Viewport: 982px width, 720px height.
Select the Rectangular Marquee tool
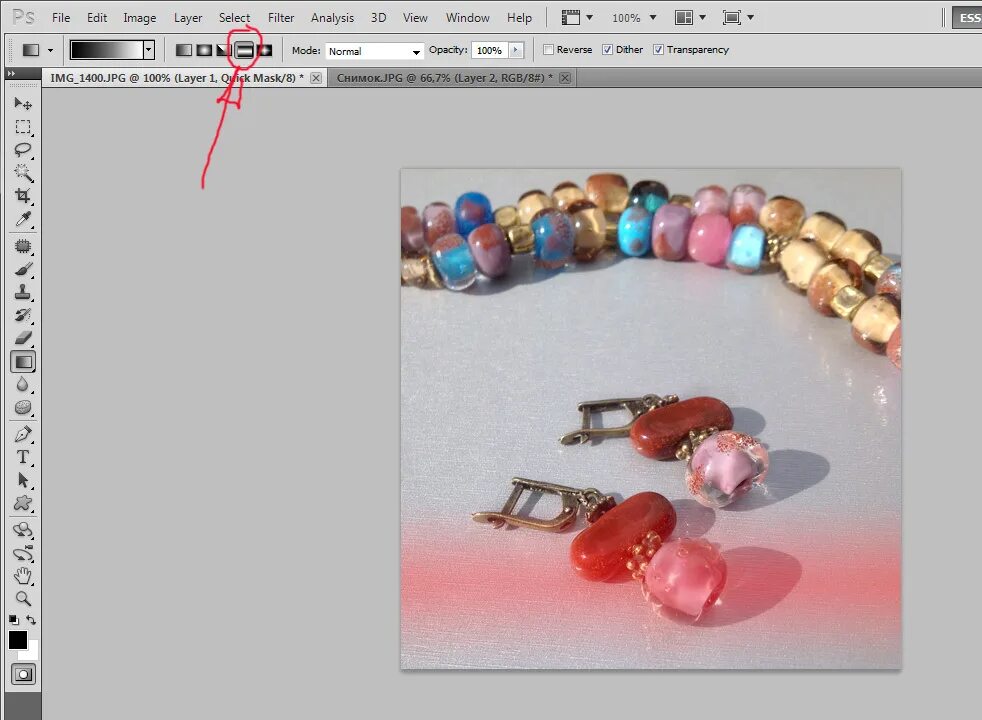(x=23, y=127)
